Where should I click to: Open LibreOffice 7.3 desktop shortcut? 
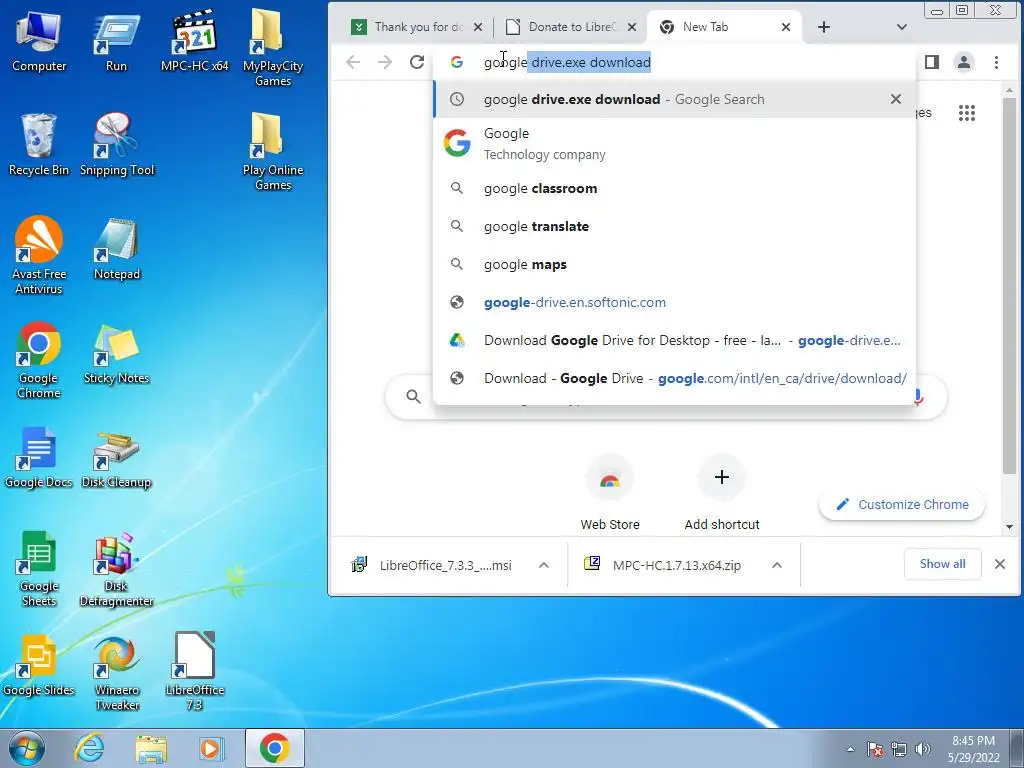pos(195,673)
